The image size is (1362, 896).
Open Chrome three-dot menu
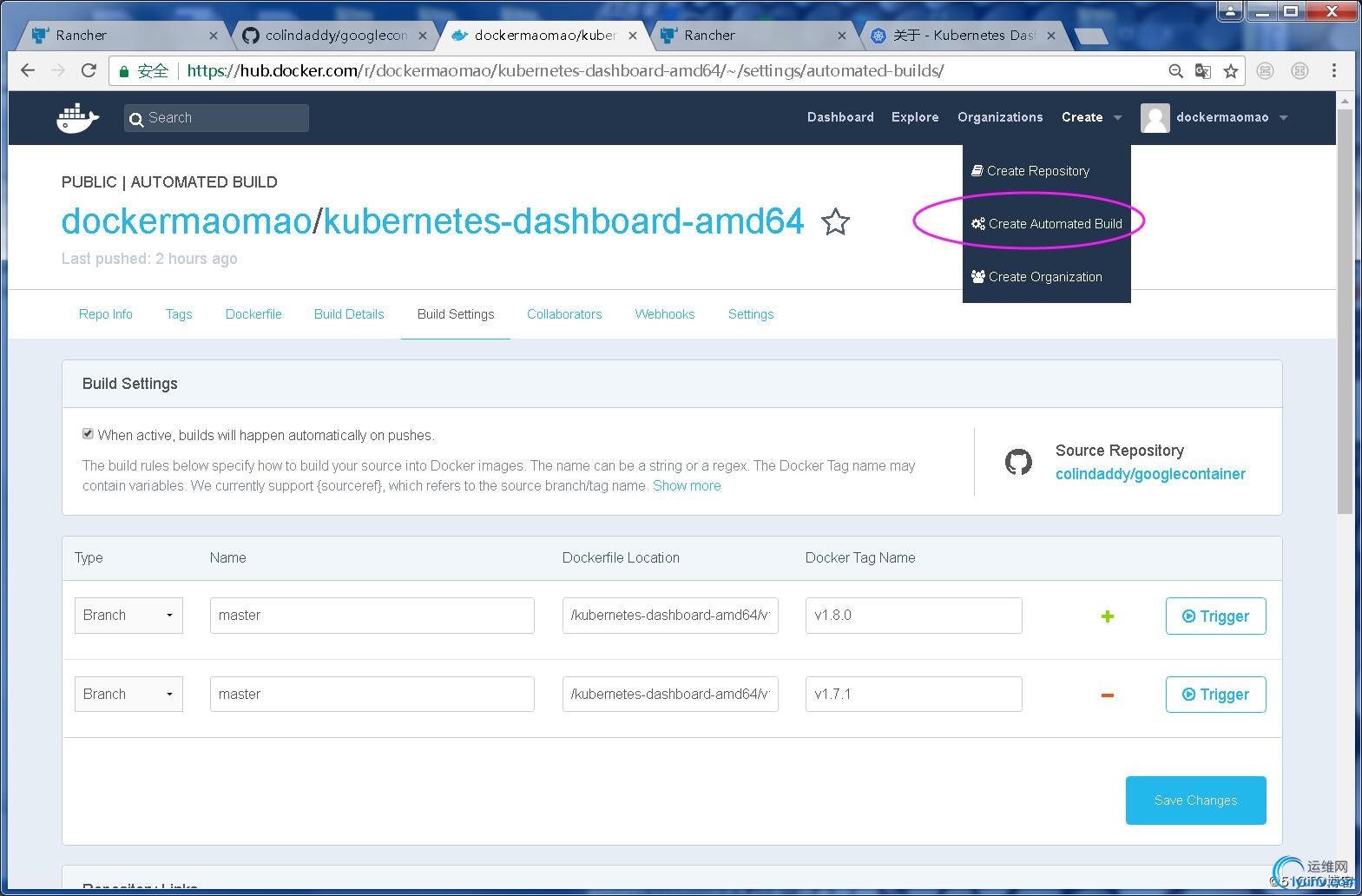point(1334,70)
